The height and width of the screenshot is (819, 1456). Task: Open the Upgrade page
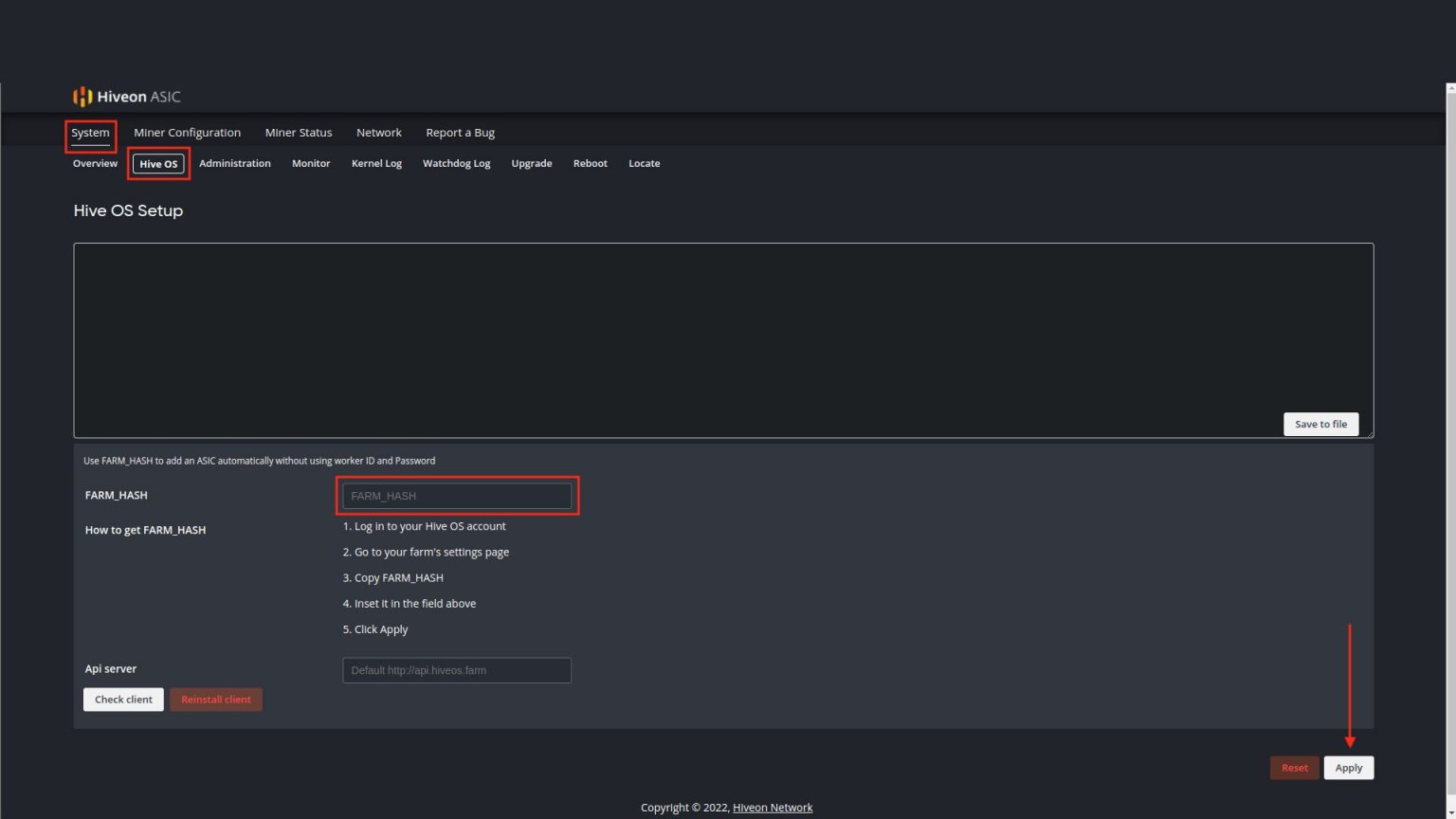[531, 164]
